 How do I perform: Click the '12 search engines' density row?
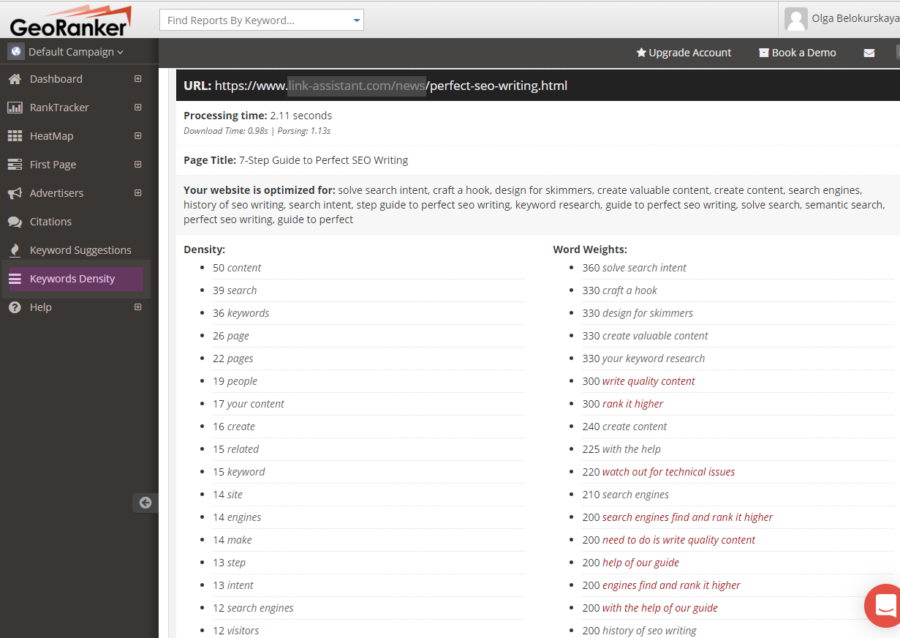[368, 608]
